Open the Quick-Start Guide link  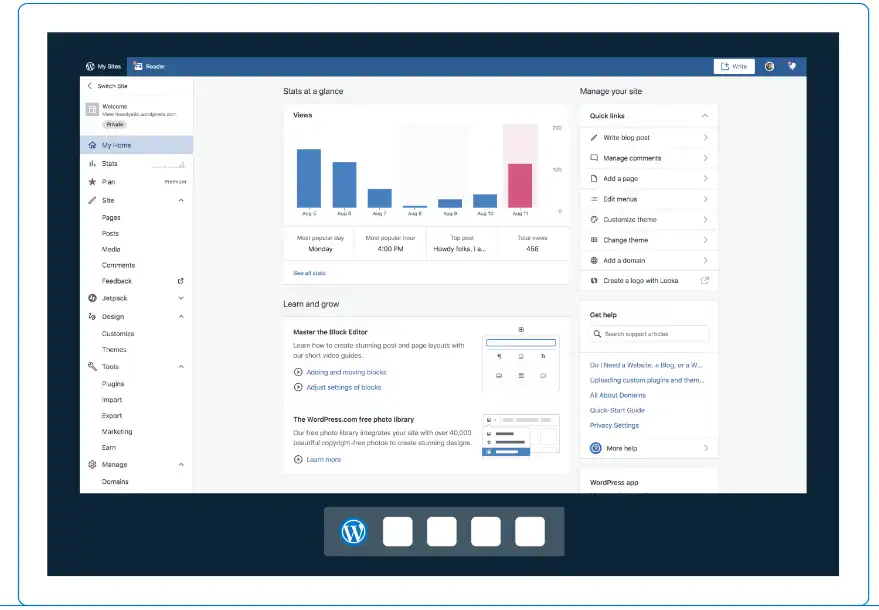(617, 410)
